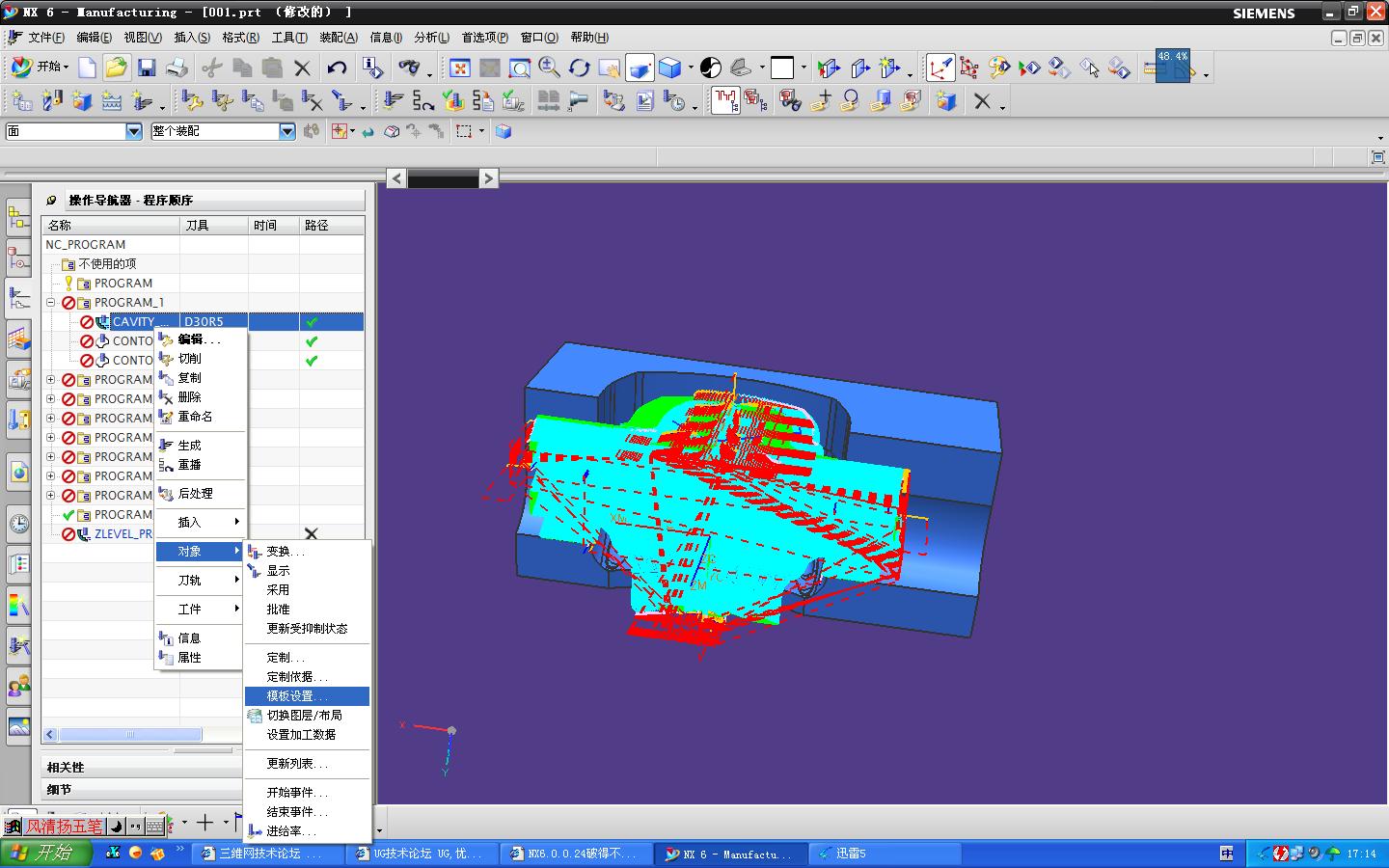Viewport: 1389px width, 868px height.
Task: Click the WCS orientation icon
Action: tap(940, 68)
